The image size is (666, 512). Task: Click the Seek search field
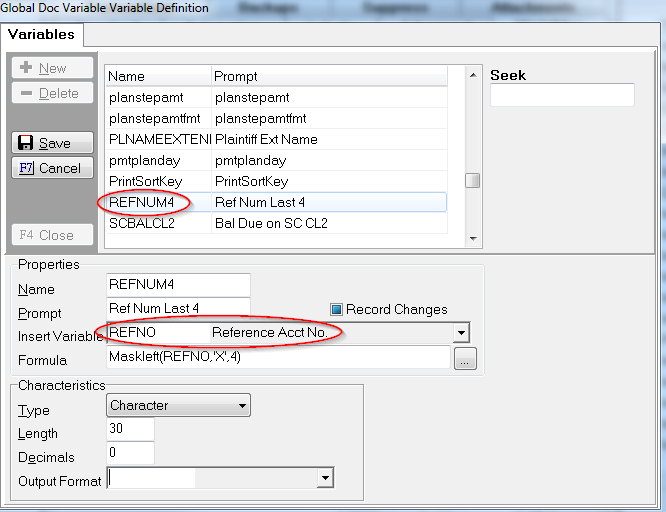[562, 95]
